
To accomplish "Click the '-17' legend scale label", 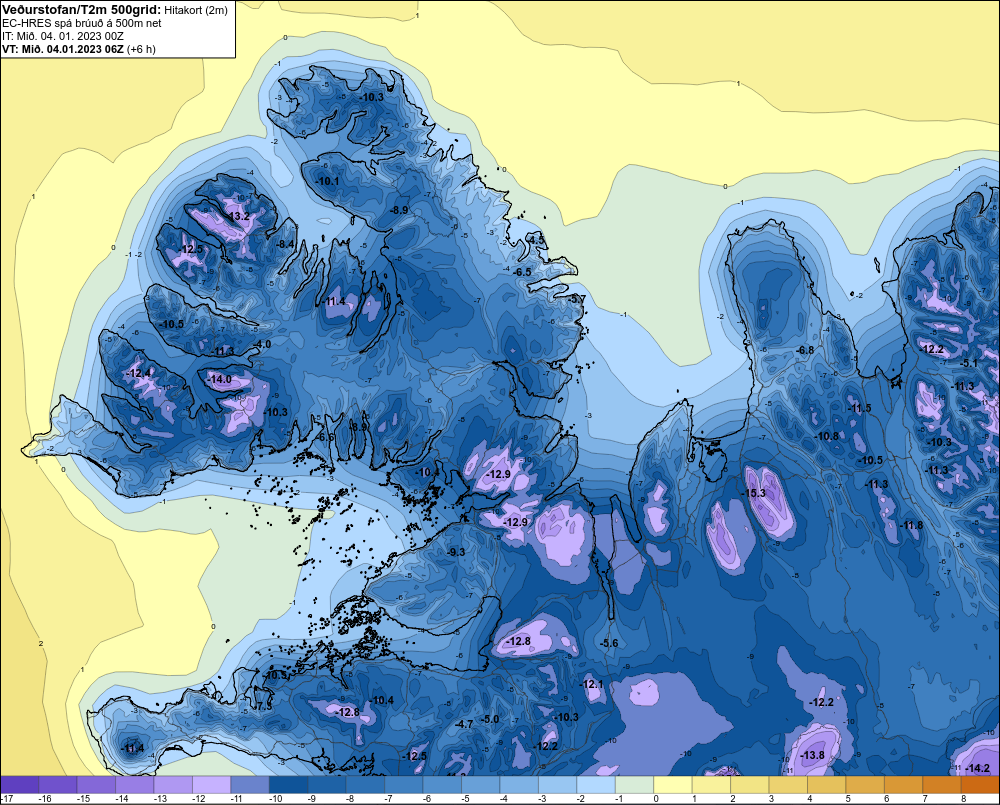I will 7,799.
